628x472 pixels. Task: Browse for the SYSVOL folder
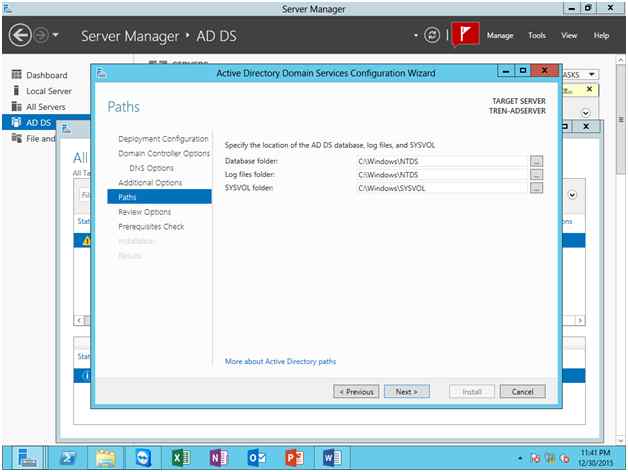537,188
